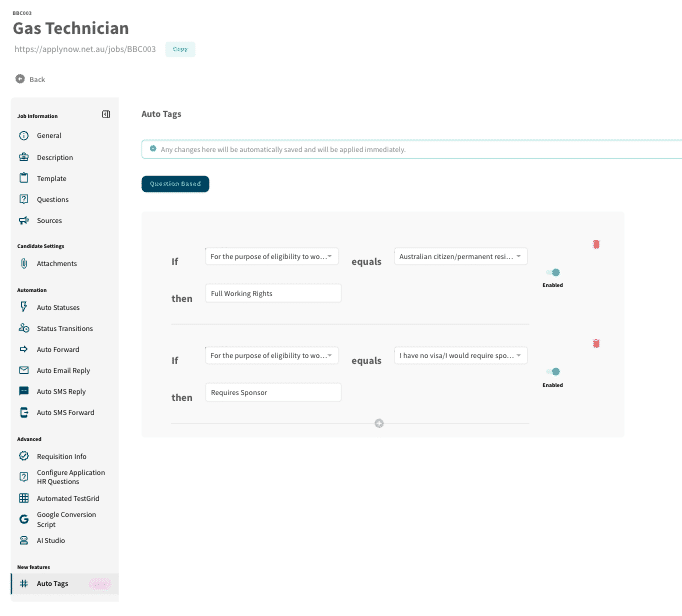Open Google Conversion Script settings

(66, 519)
